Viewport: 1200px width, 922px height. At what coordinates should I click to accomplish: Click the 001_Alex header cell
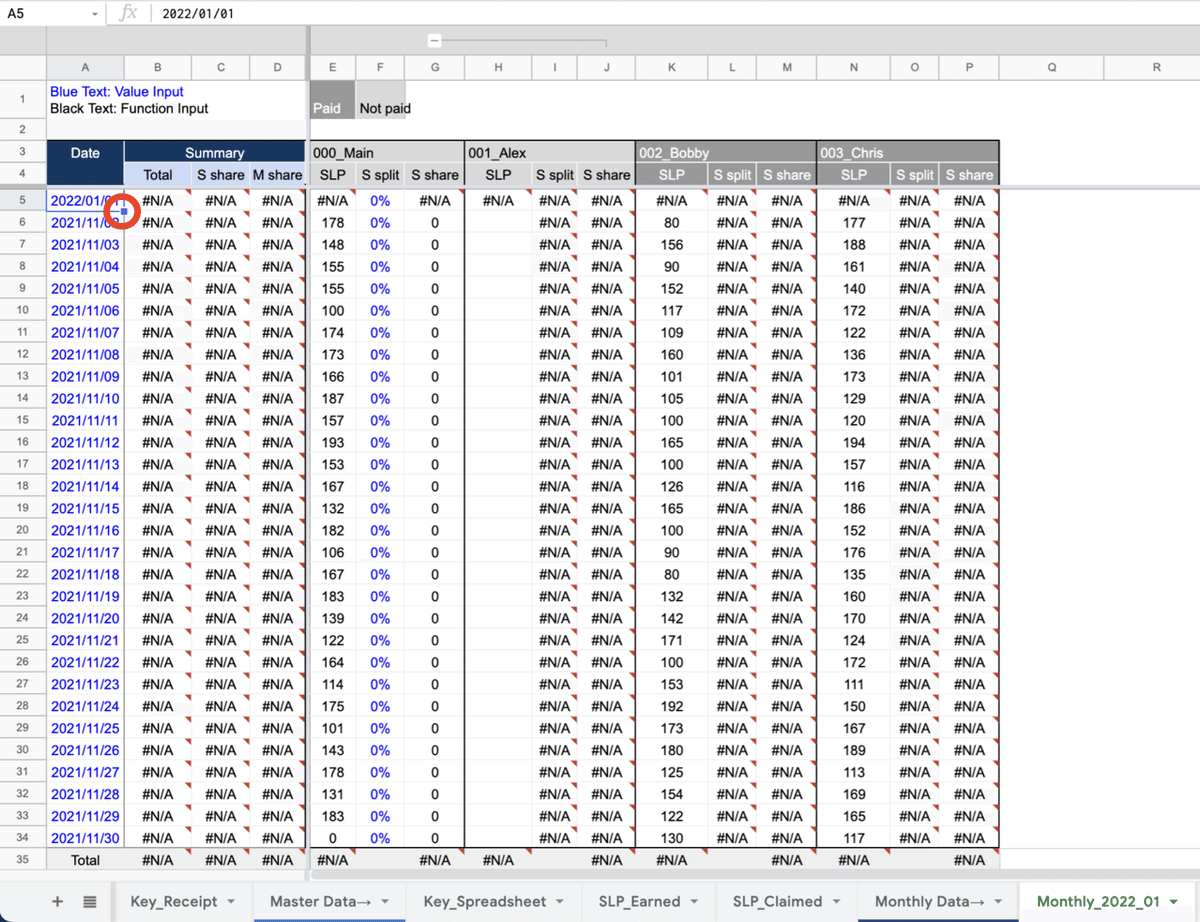550,153
